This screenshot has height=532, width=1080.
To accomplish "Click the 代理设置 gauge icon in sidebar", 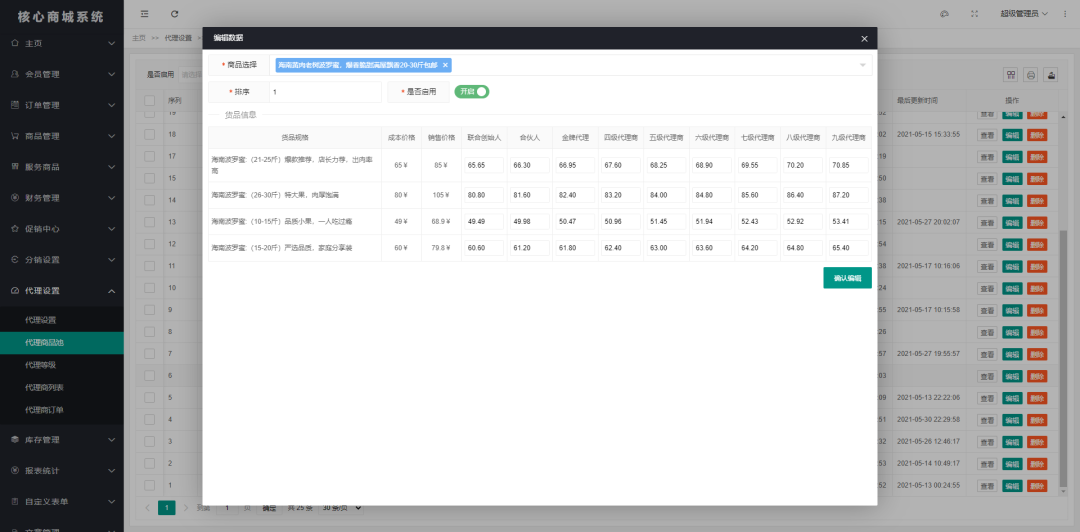I will 15,291.
